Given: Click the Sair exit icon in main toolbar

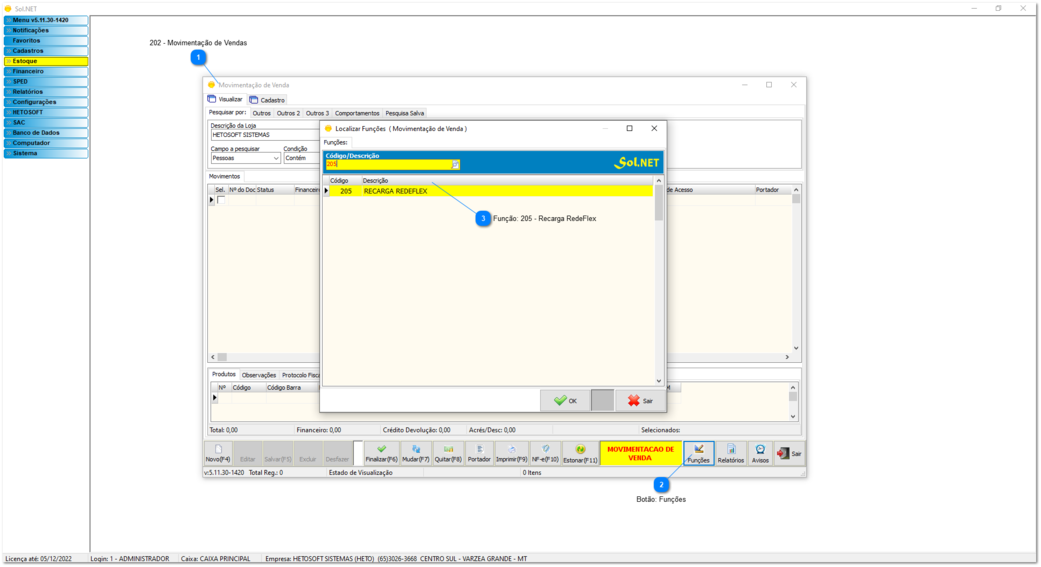Looking at the screenshot, I should click(x=789, y=453).
